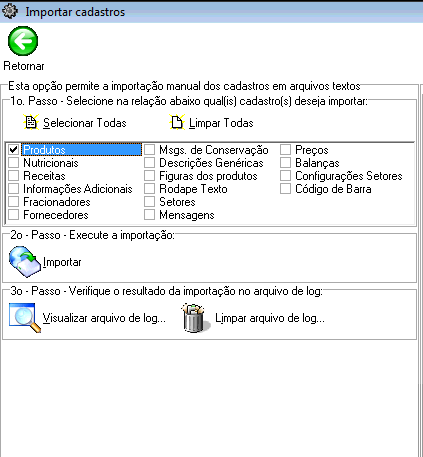Enable Figuras dos produtos checkbox

point(149,176)
